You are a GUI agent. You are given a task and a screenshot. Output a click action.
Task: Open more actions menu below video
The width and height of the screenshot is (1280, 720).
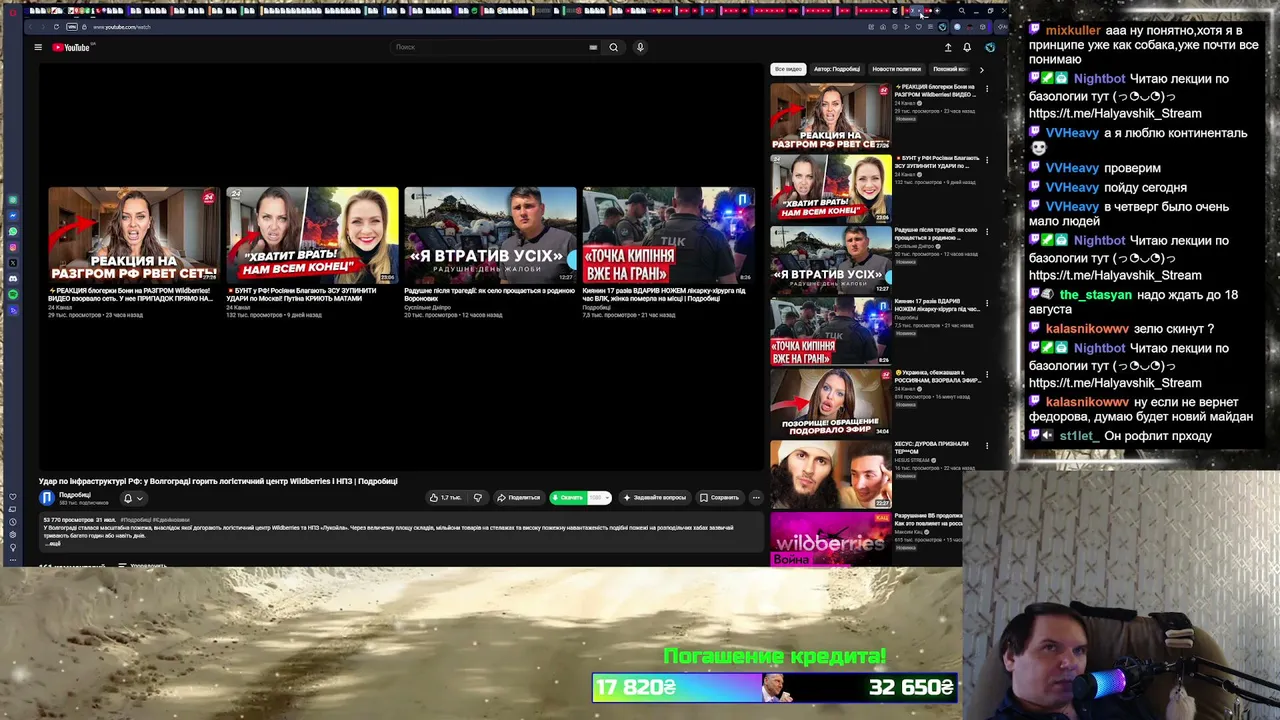coord(756,497)
